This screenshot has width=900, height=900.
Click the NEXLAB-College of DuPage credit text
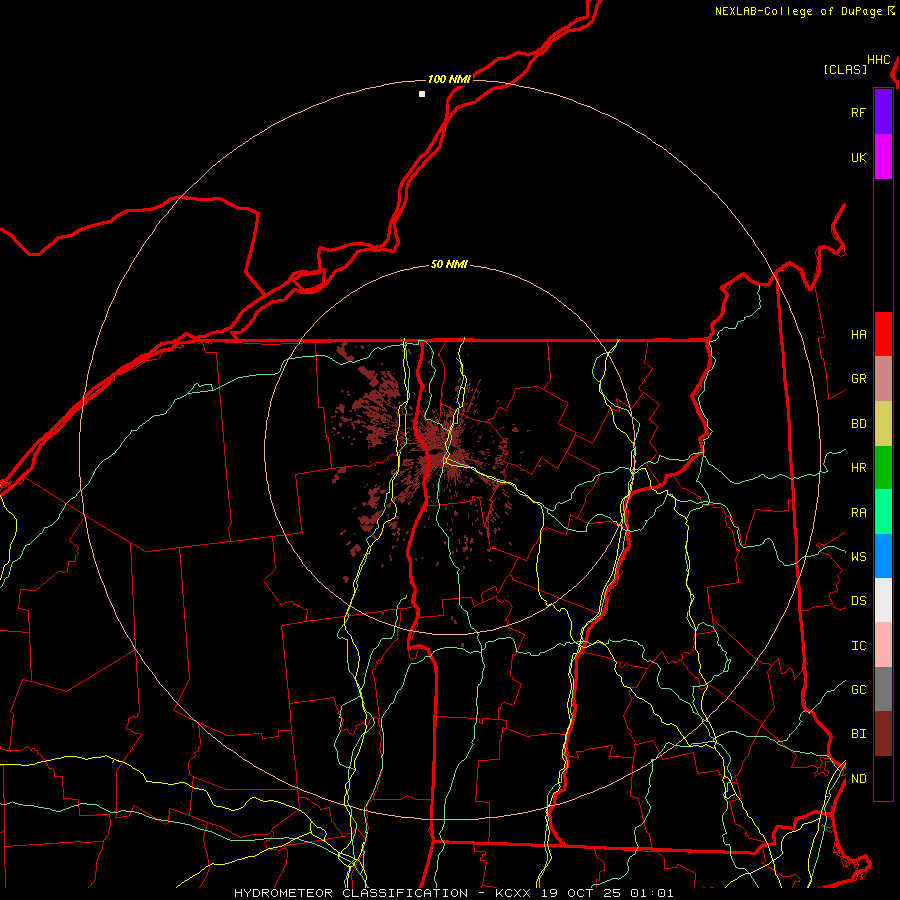(x=799, y=11)
